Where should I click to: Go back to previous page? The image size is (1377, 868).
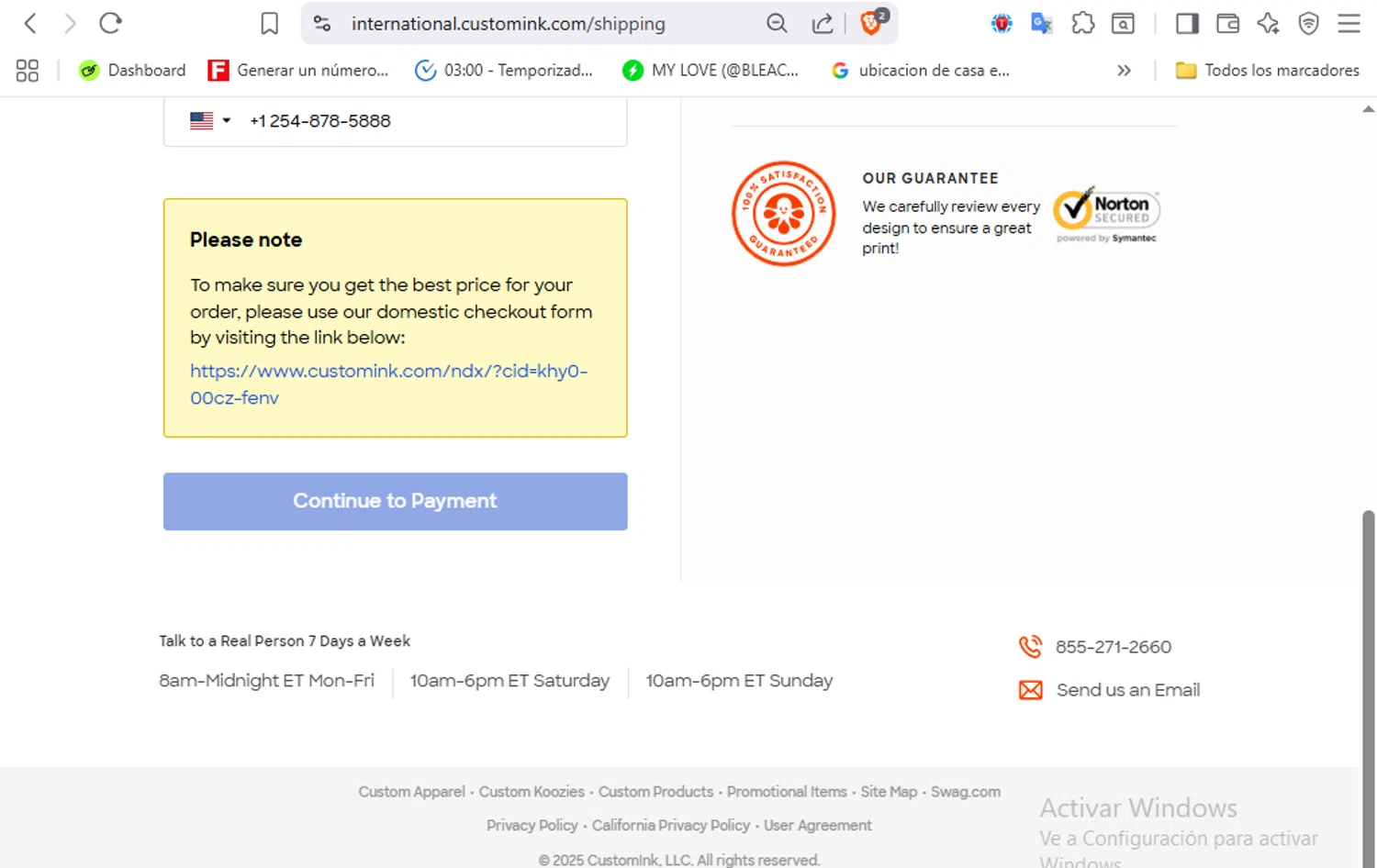[x=30, y=23]
